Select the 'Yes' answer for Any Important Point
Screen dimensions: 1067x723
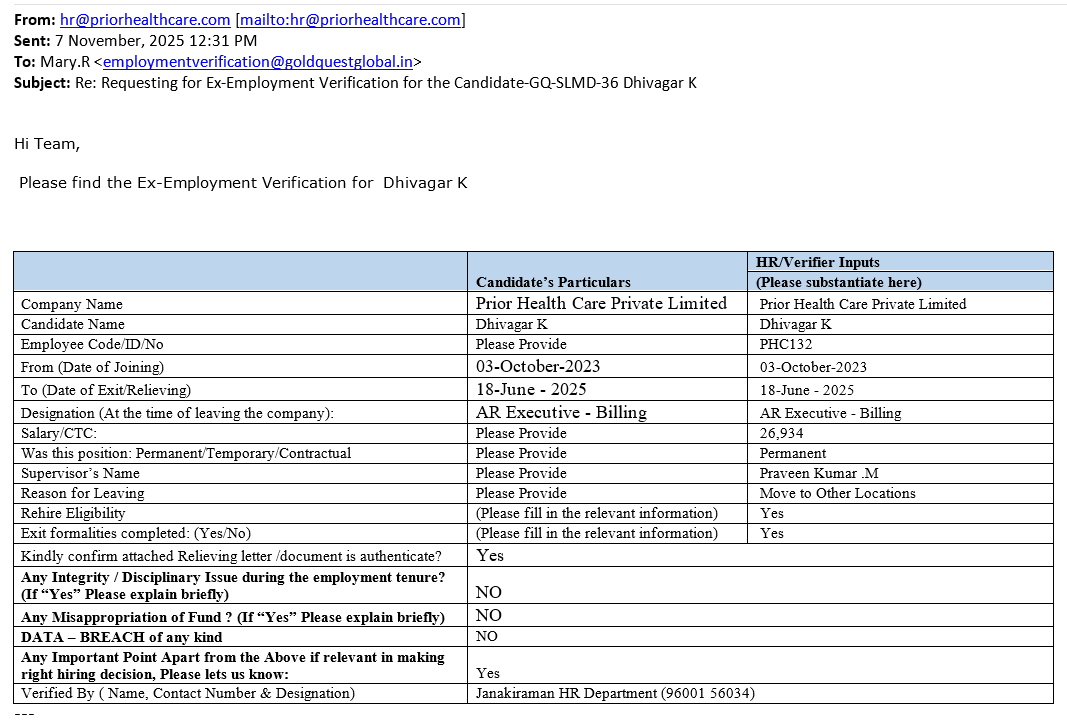click(487, 673)
